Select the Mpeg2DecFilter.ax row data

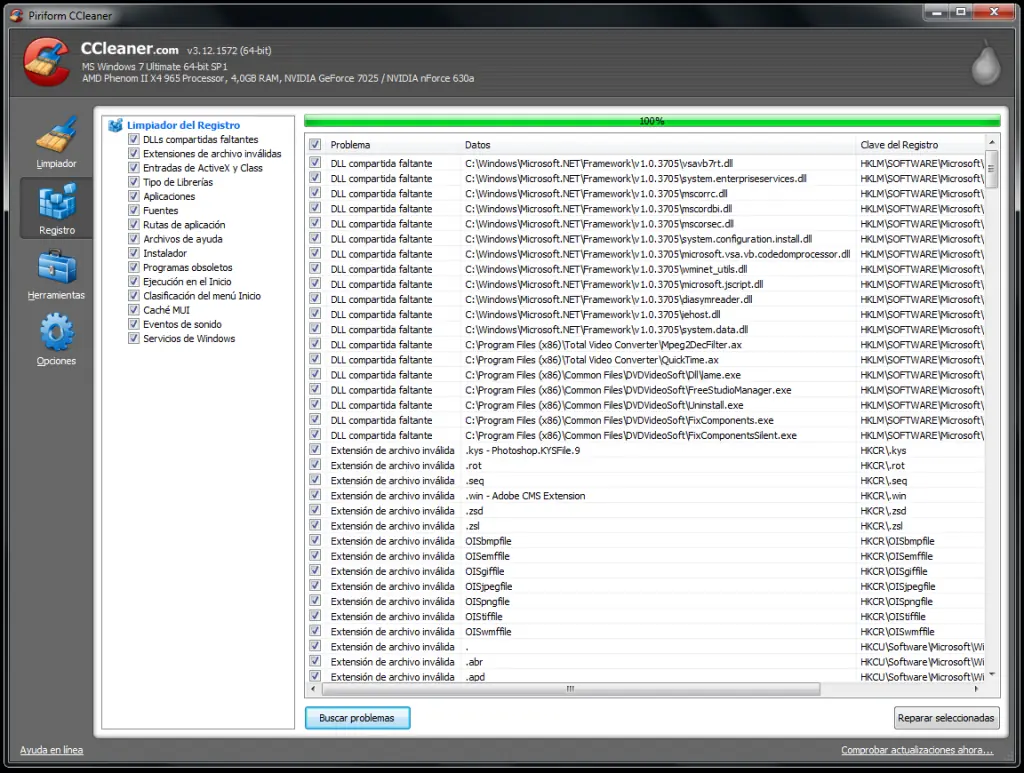[x=603, y=344]
